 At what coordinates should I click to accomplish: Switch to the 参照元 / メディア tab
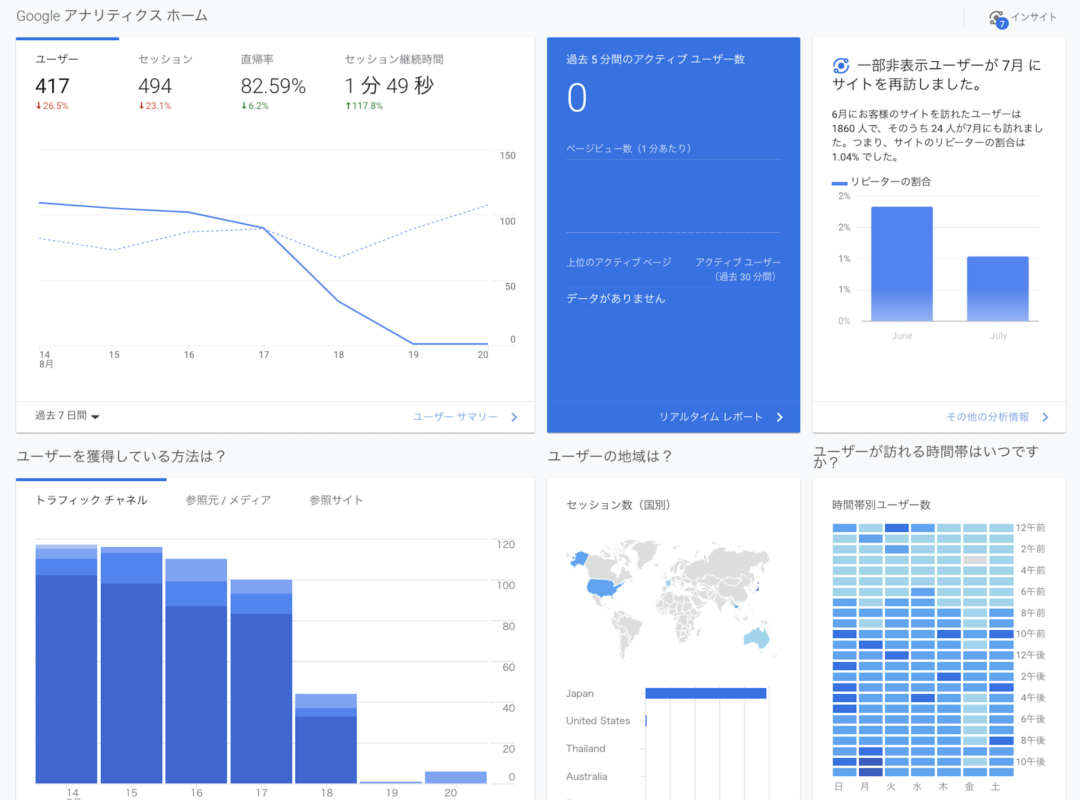tap(228, 500)
